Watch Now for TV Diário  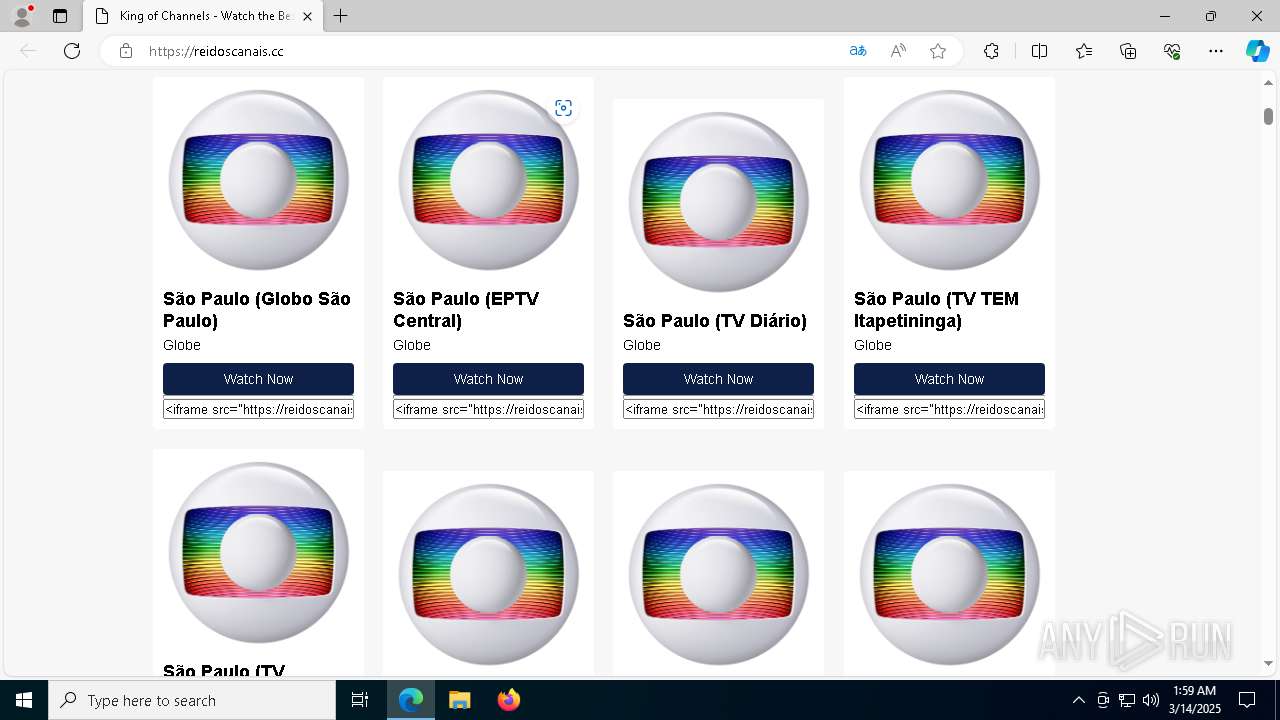[718, 379]
